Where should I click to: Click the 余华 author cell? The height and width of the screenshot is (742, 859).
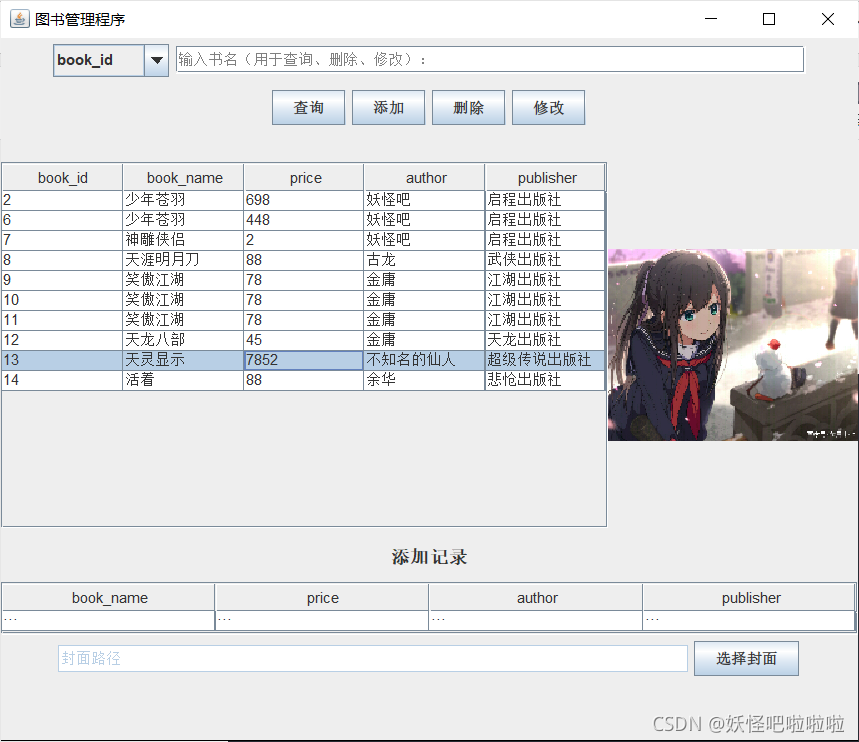(x=424, y=380)
